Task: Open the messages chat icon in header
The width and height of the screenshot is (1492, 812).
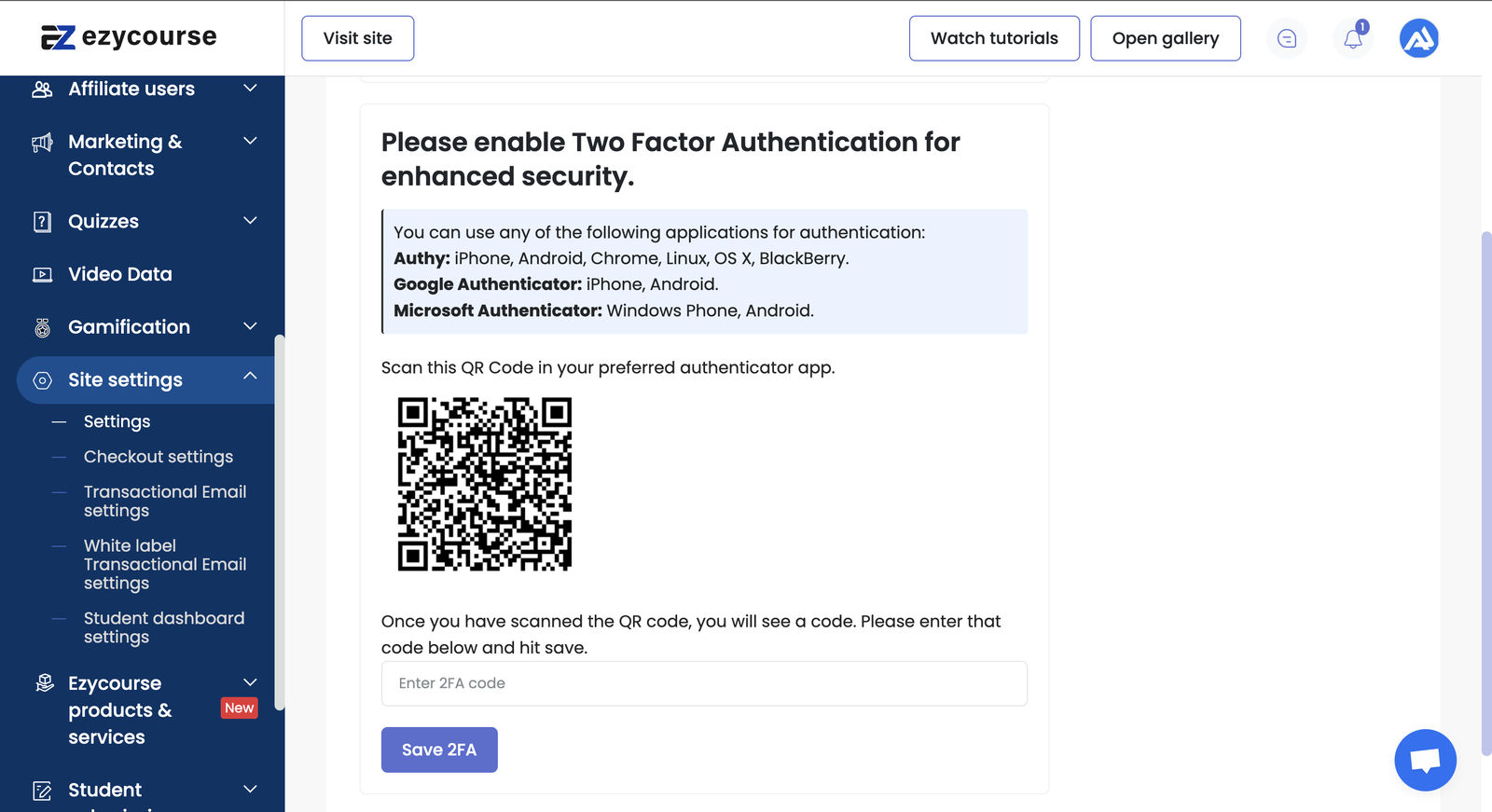Action: [1287, 38]
